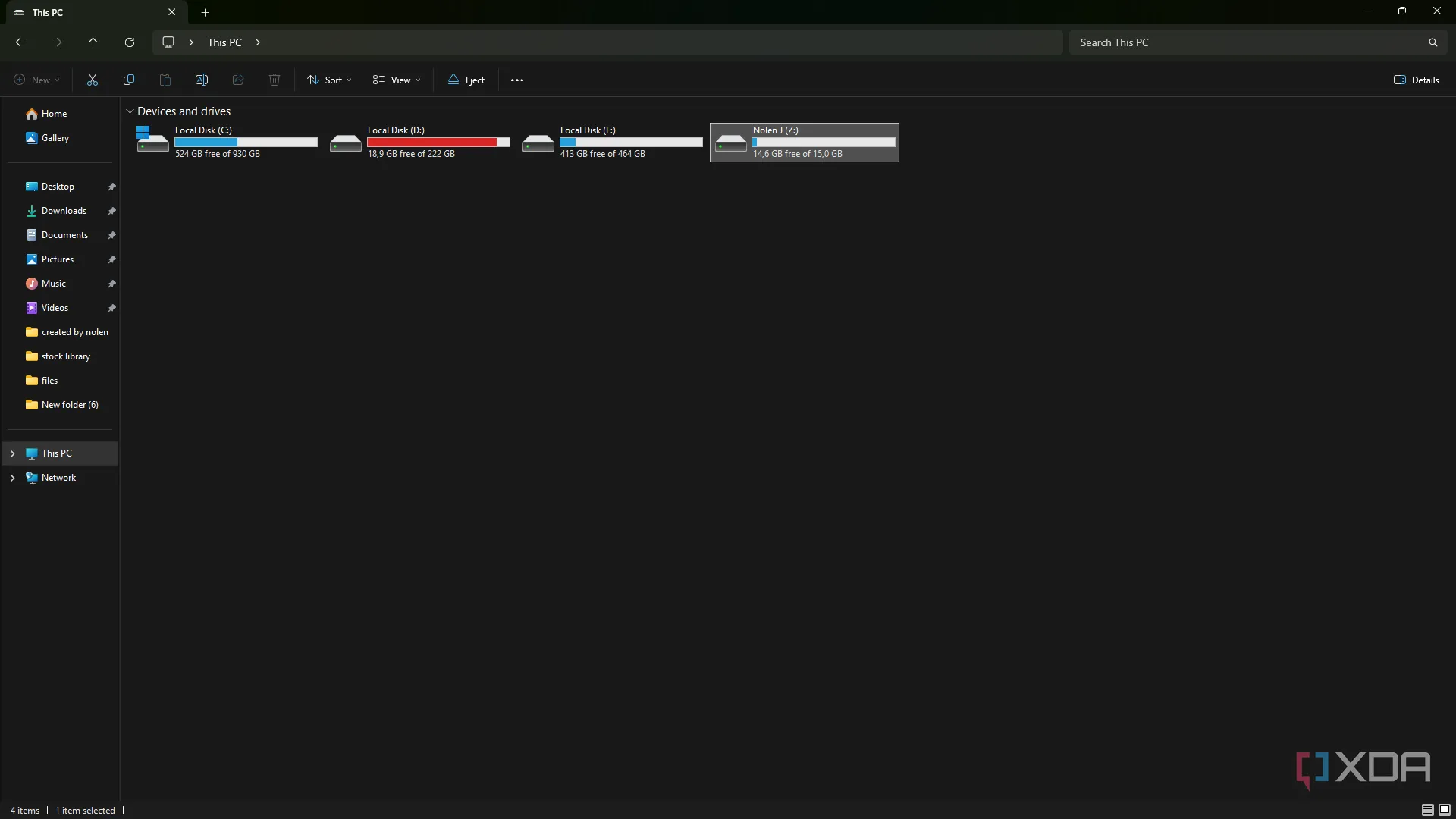The height and width of the screenshot is (819, 1456).
Task: Open the View dropdown menu
Action: [x=396, y=80]
